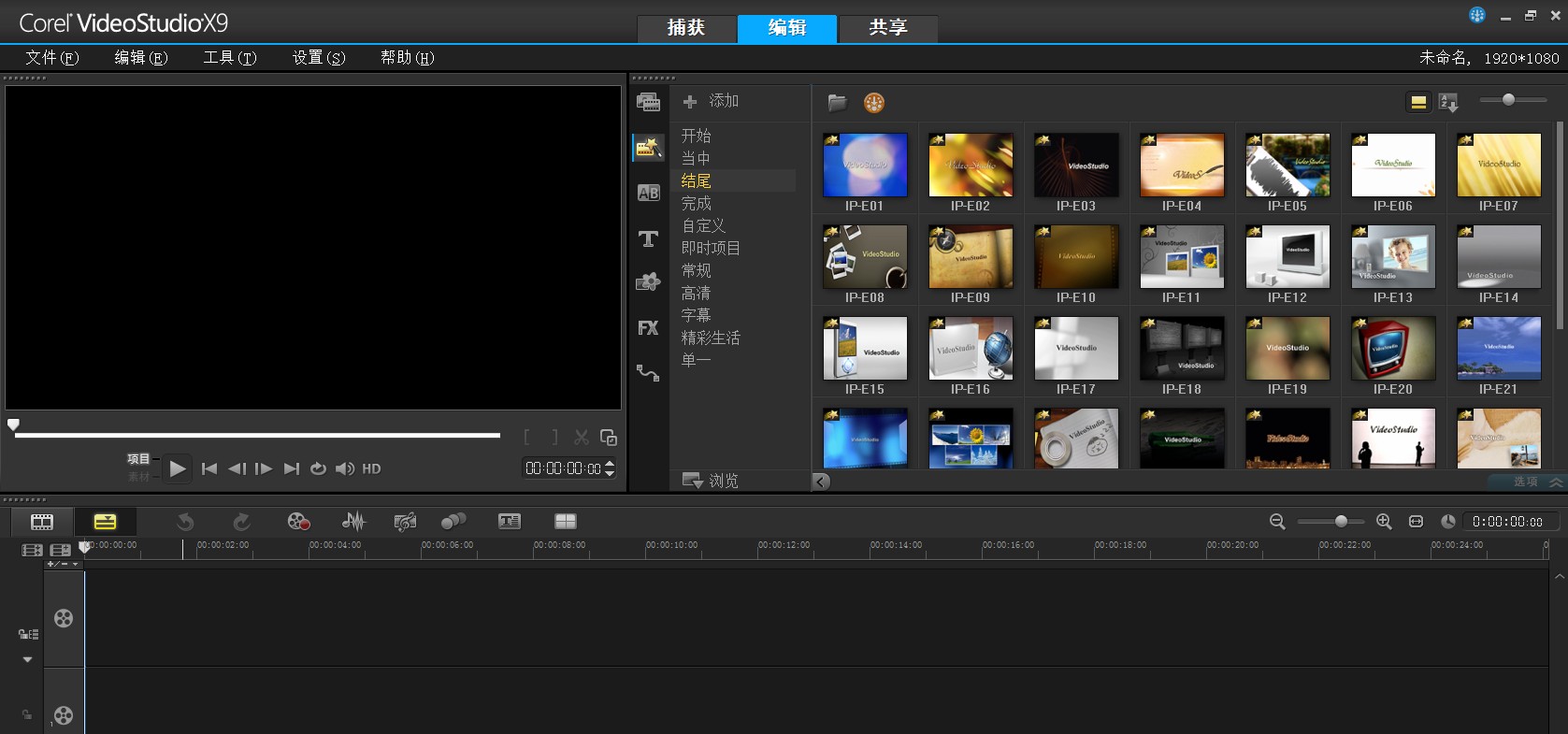Collapse library navigation with left arrow

[821, 482]
